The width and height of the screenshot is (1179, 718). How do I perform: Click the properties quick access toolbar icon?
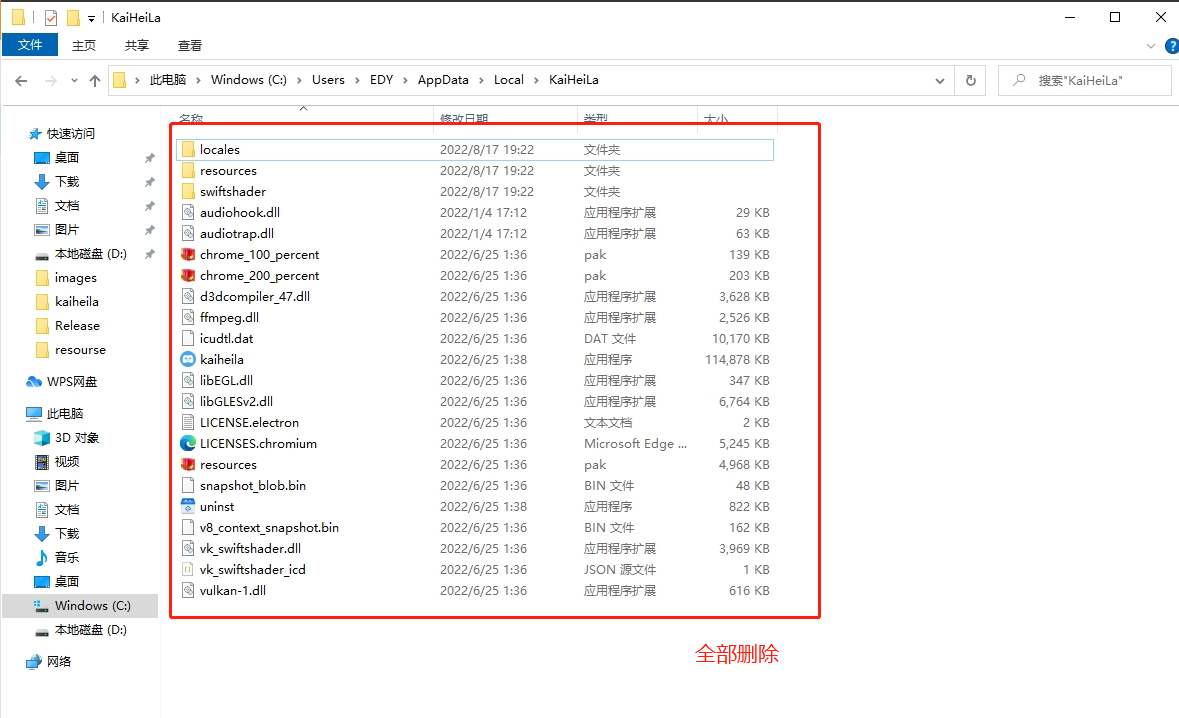(x=50, y=17)
